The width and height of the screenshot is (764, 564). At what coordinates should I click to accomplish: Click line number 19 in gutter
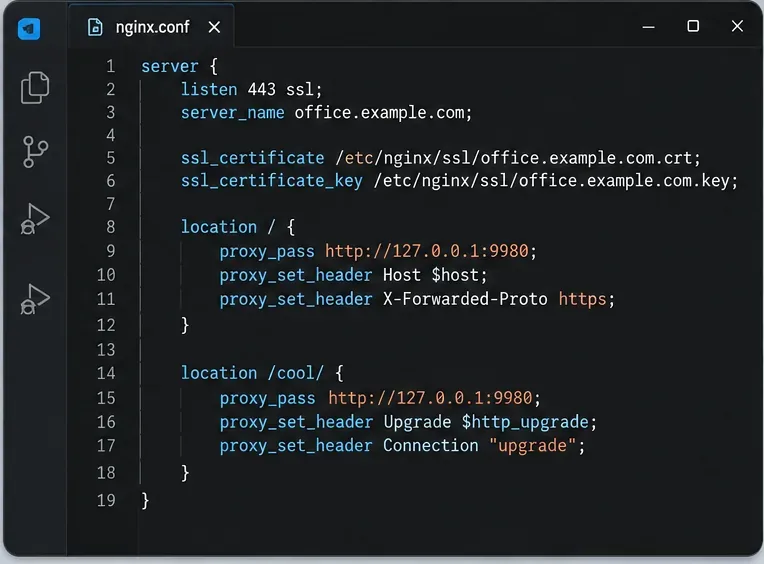(106, 501)
